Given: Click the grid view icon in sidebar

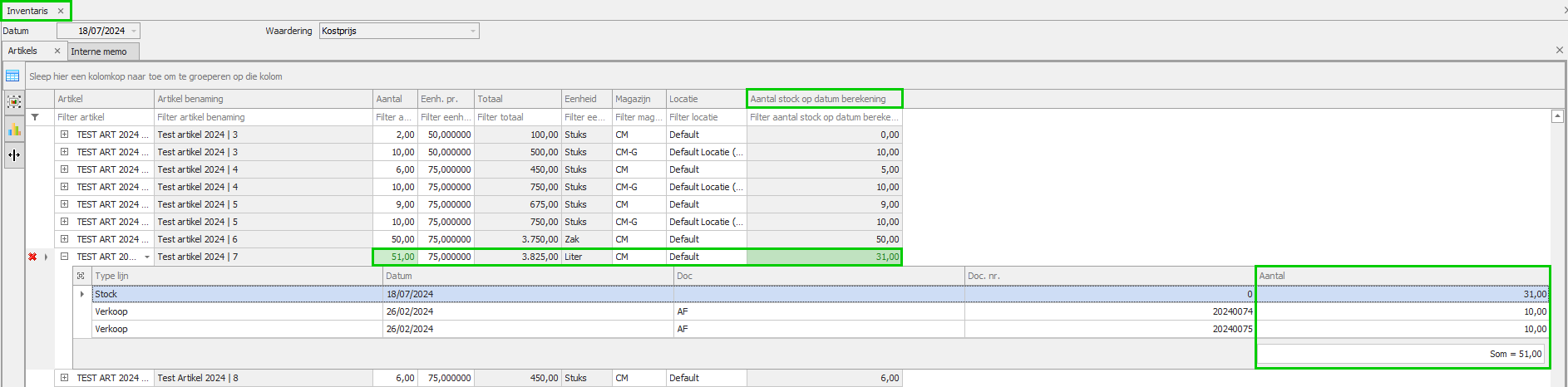Looking at the screenshot, I should [x=12, y=76].
